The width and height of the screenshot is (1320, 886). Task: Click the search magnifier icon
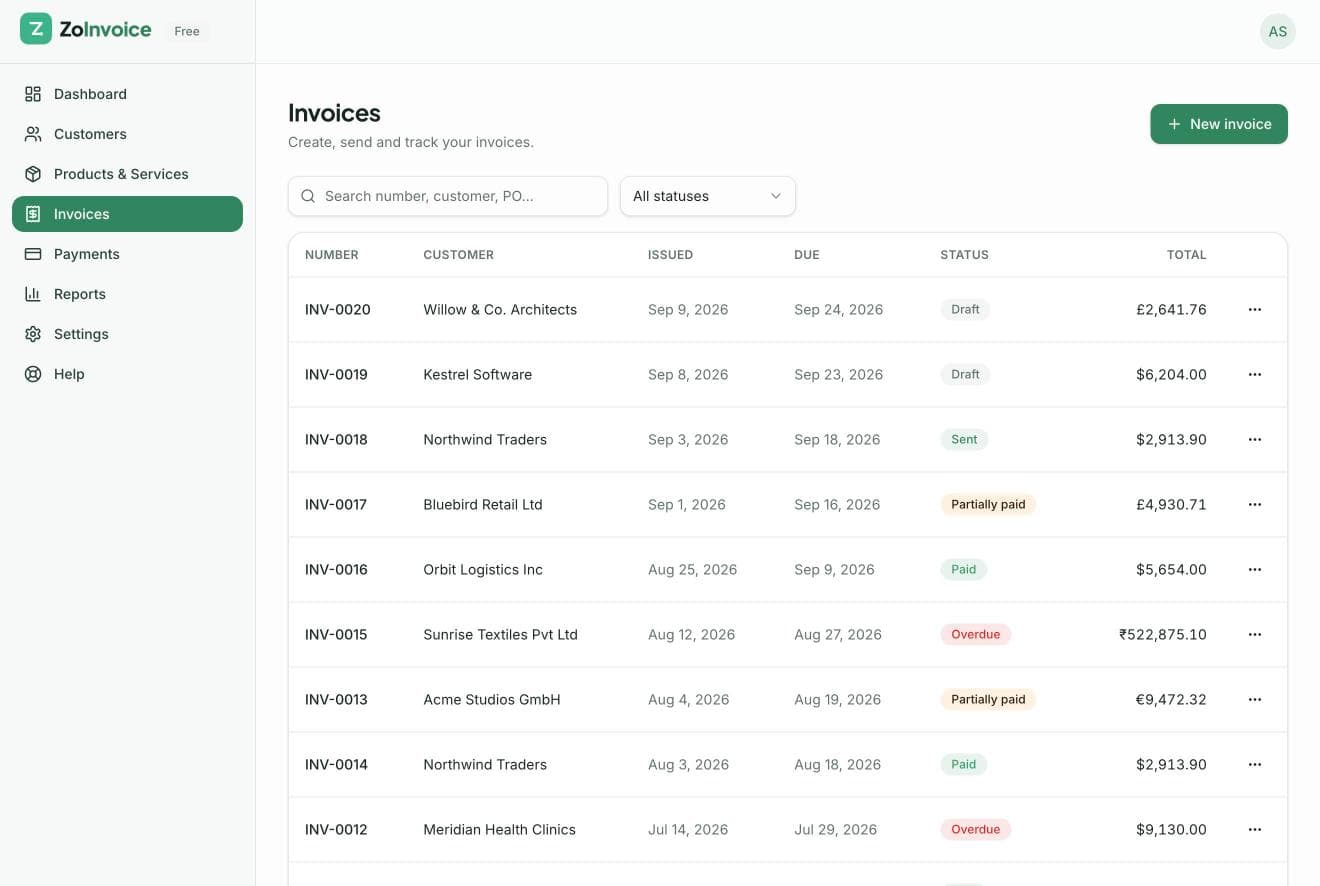coord(308,196)
